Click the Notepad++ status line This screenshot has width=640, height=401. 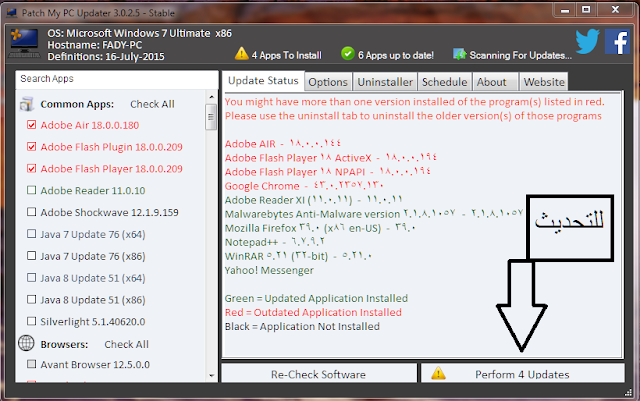pyautogui.click(x=275, y=242)
